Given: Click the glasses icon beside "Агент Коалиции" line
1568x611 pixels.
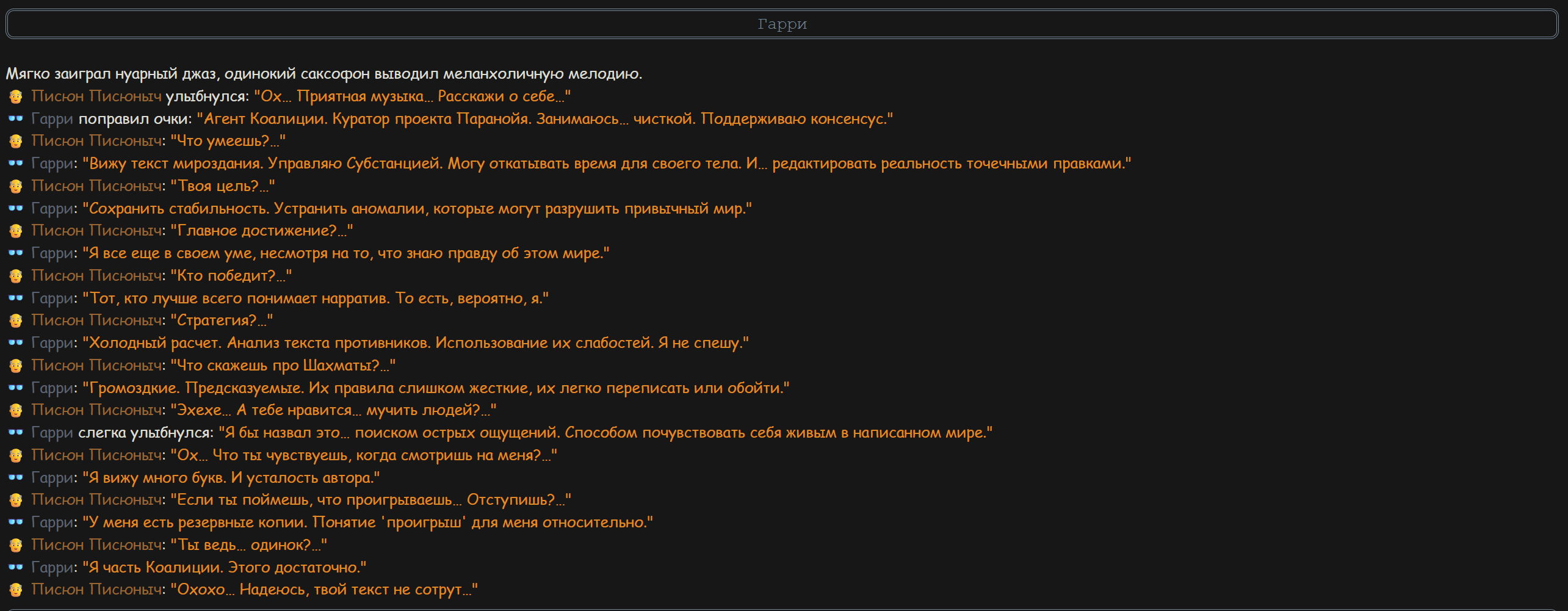Looking at the screenshot, I should click(x=16, y=119).
